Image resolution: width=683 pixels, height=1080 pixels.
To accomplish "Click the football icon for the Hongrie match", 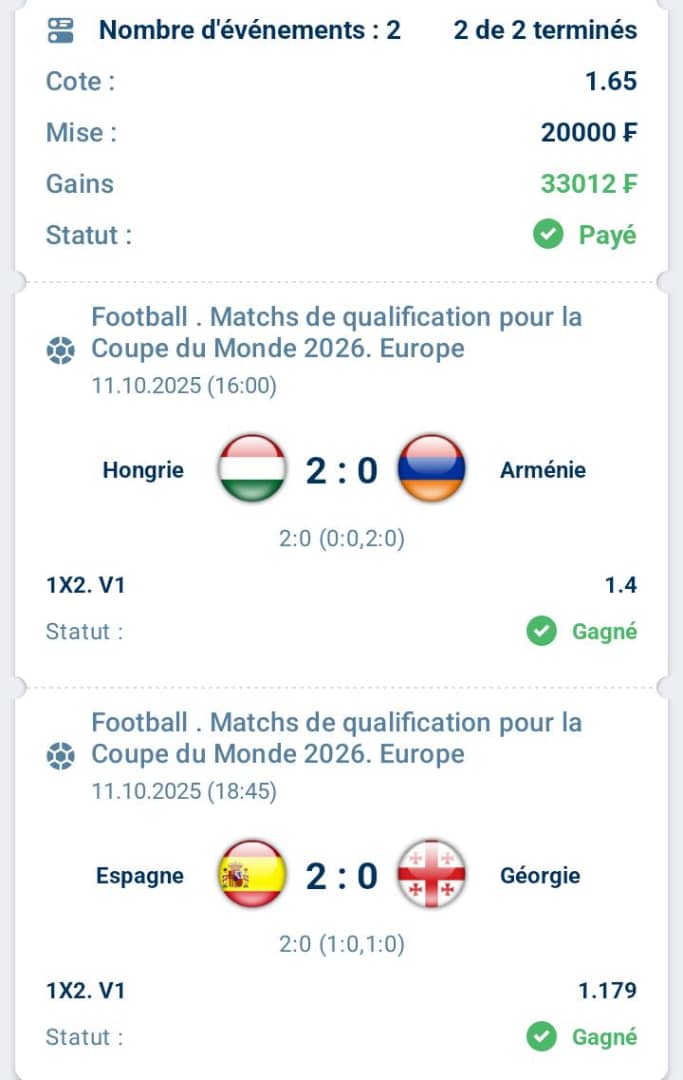I will tap(60, 351).
